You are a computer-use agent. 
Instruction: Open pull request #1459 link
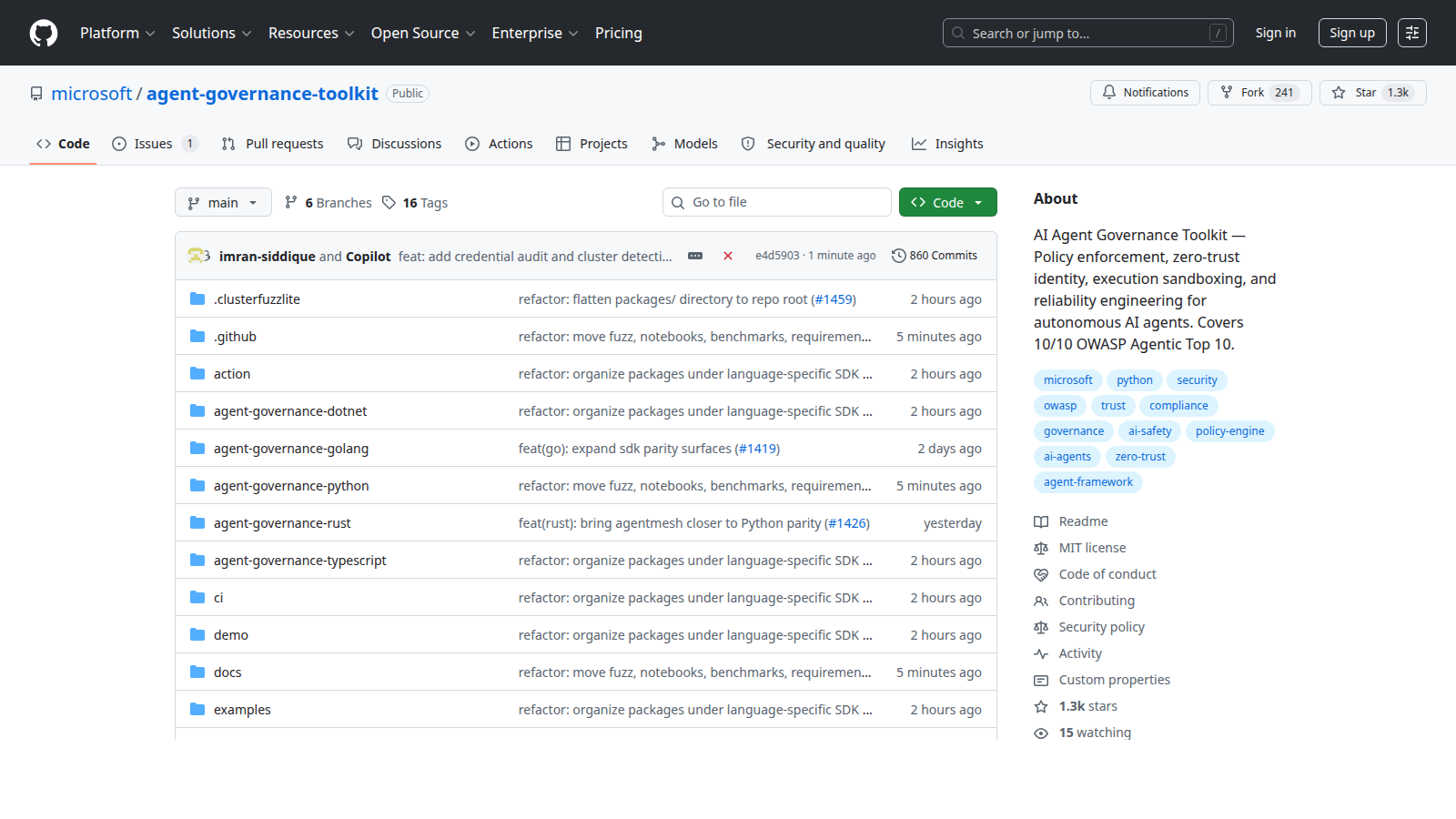tap(834, 299)
